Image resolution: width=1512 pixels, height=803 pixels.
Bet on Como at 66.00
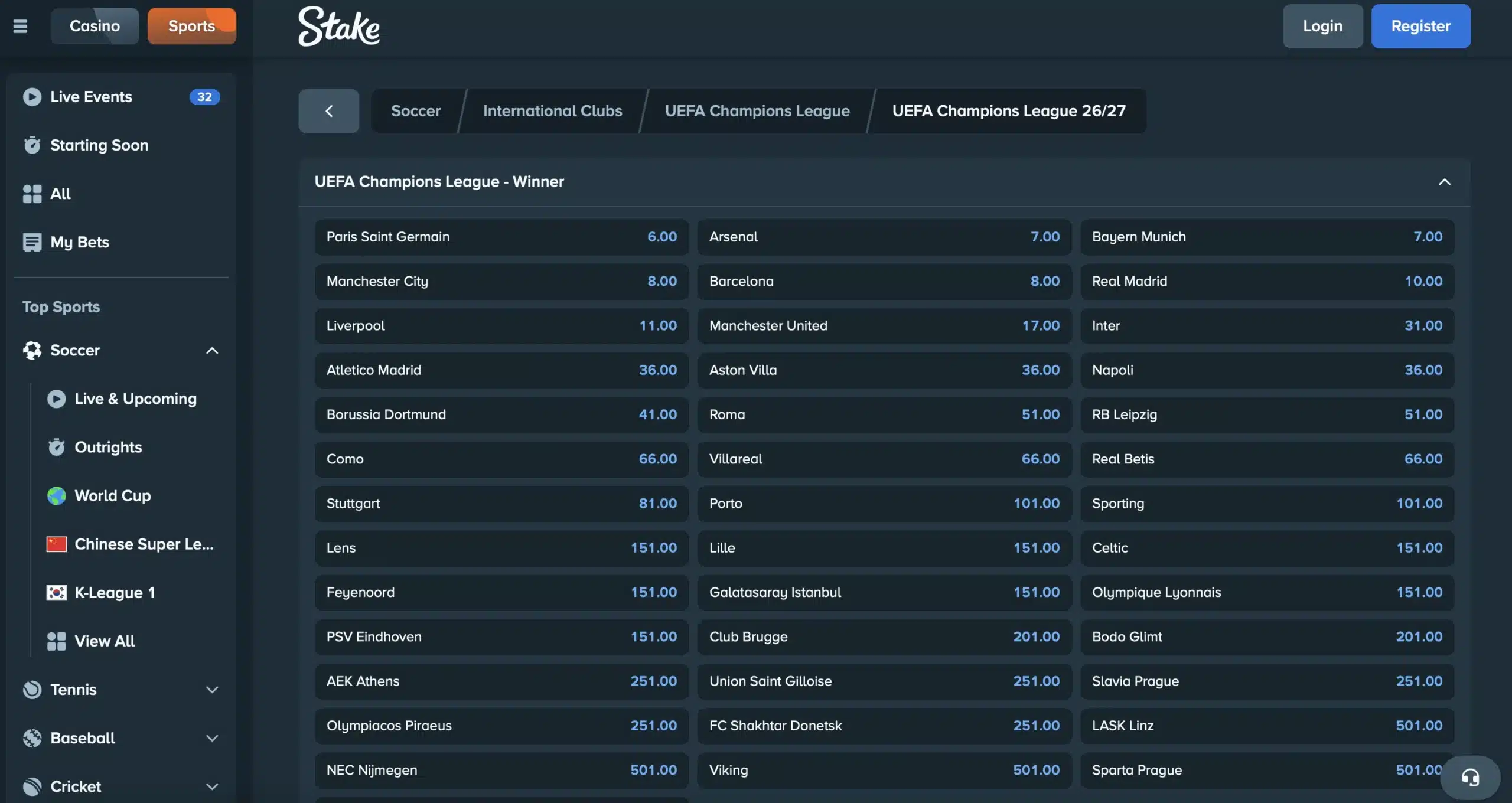click(x=501, y=459)
